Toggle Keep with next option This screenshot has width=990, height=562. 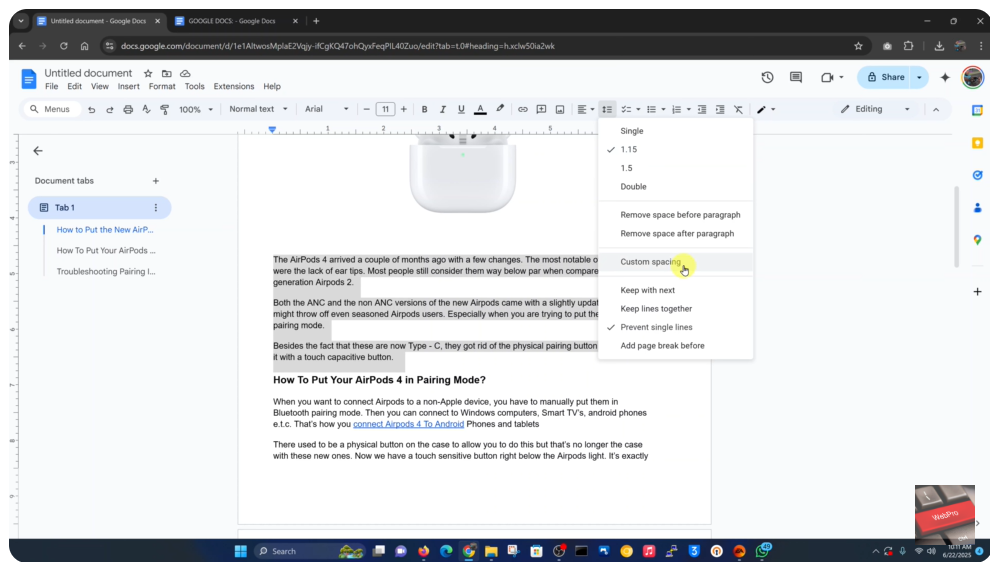(x=676, y=290)
